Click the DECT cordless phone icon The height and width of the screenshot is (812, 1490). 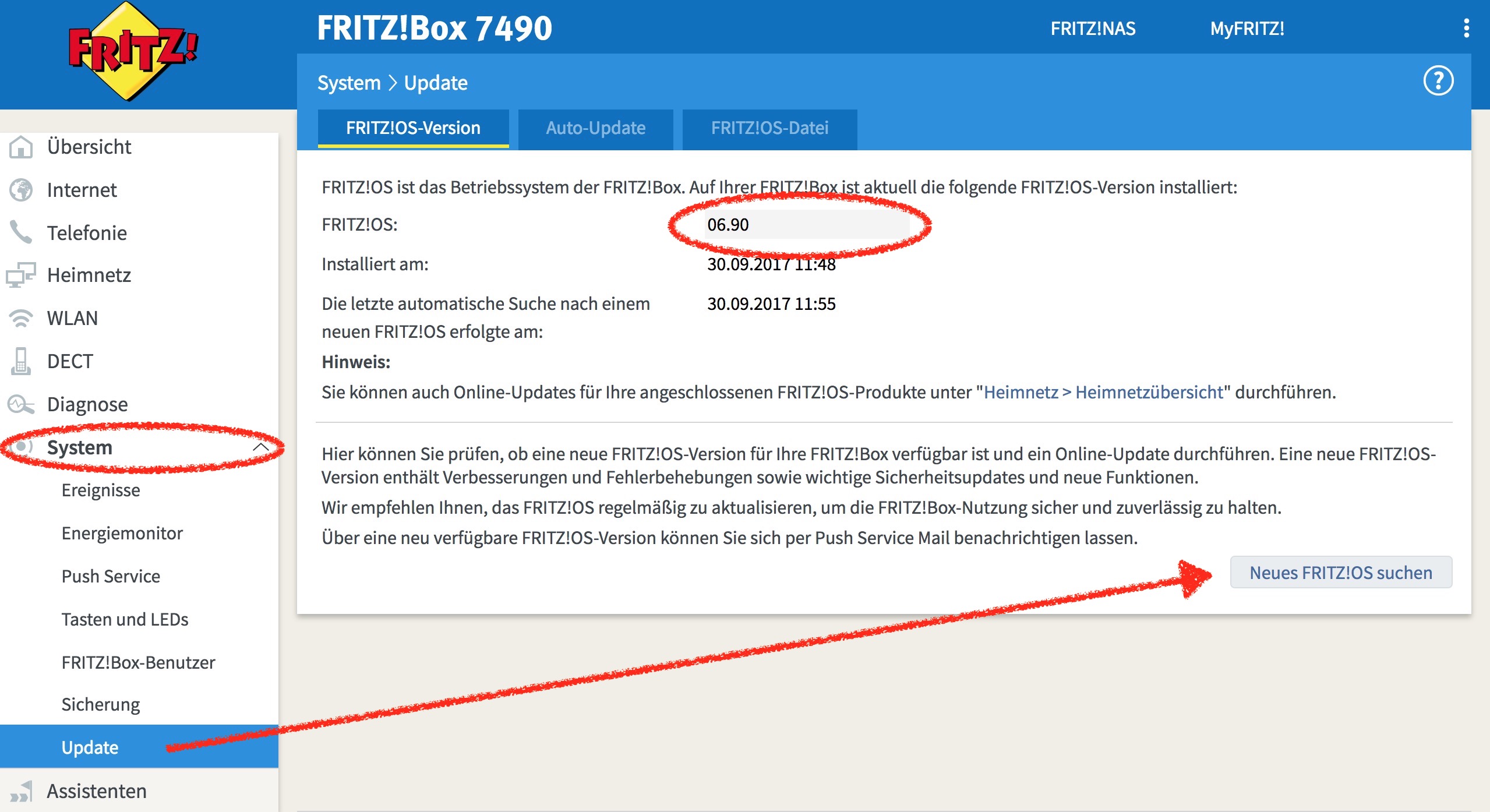click(x=21, y=361)
